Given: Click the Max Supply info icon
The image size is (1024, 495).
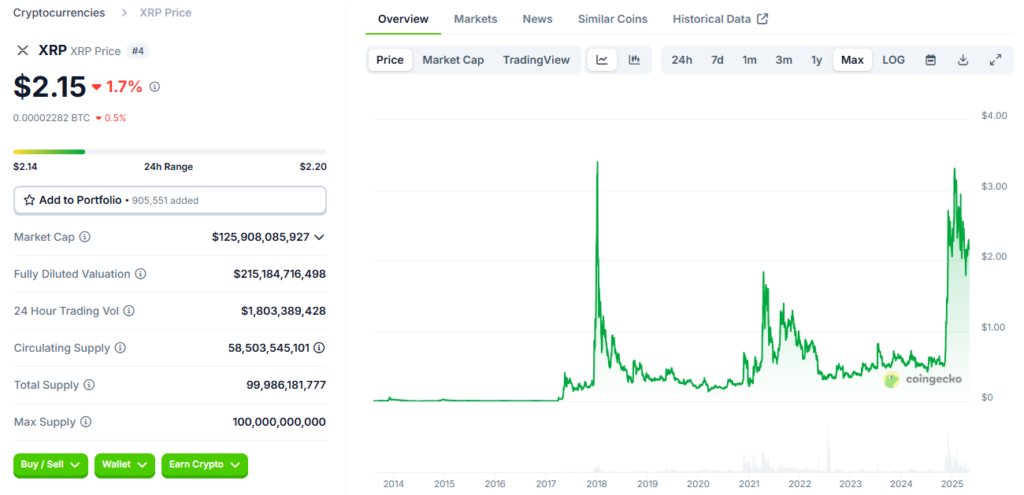Looking at the screenshot, I should [86, 422].
